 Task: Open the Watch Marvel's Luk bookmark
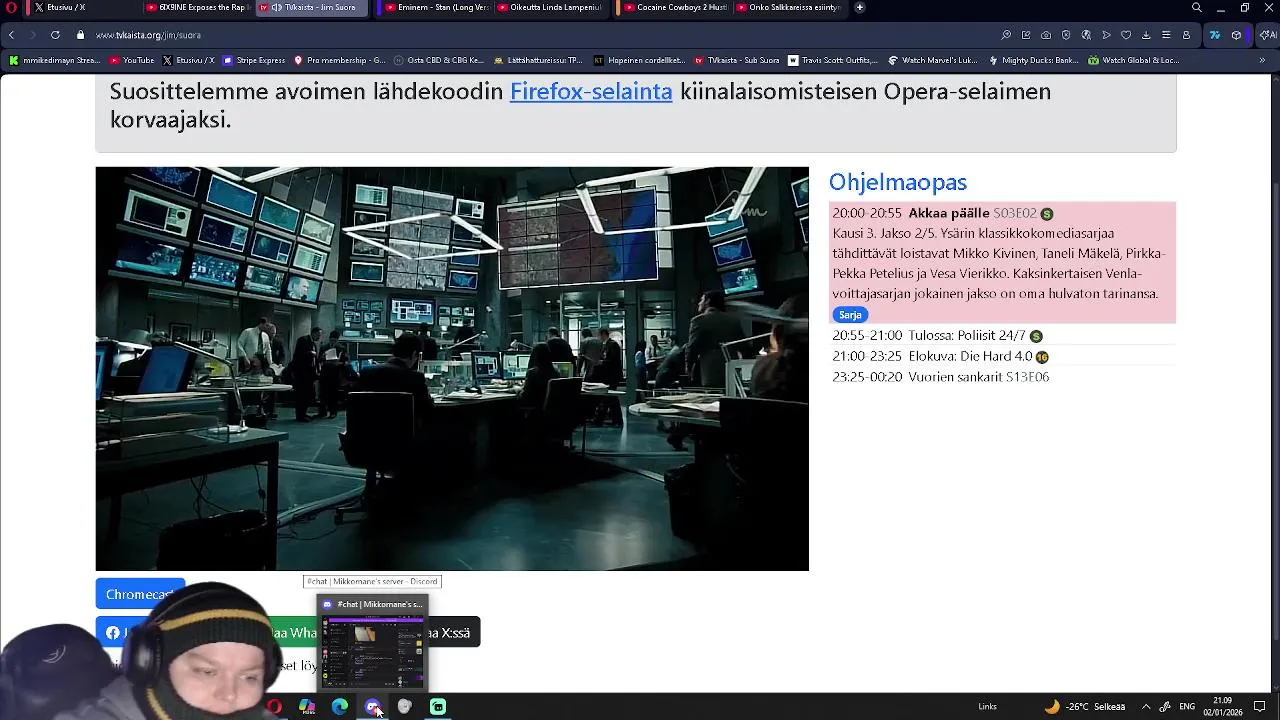point(933,60)
